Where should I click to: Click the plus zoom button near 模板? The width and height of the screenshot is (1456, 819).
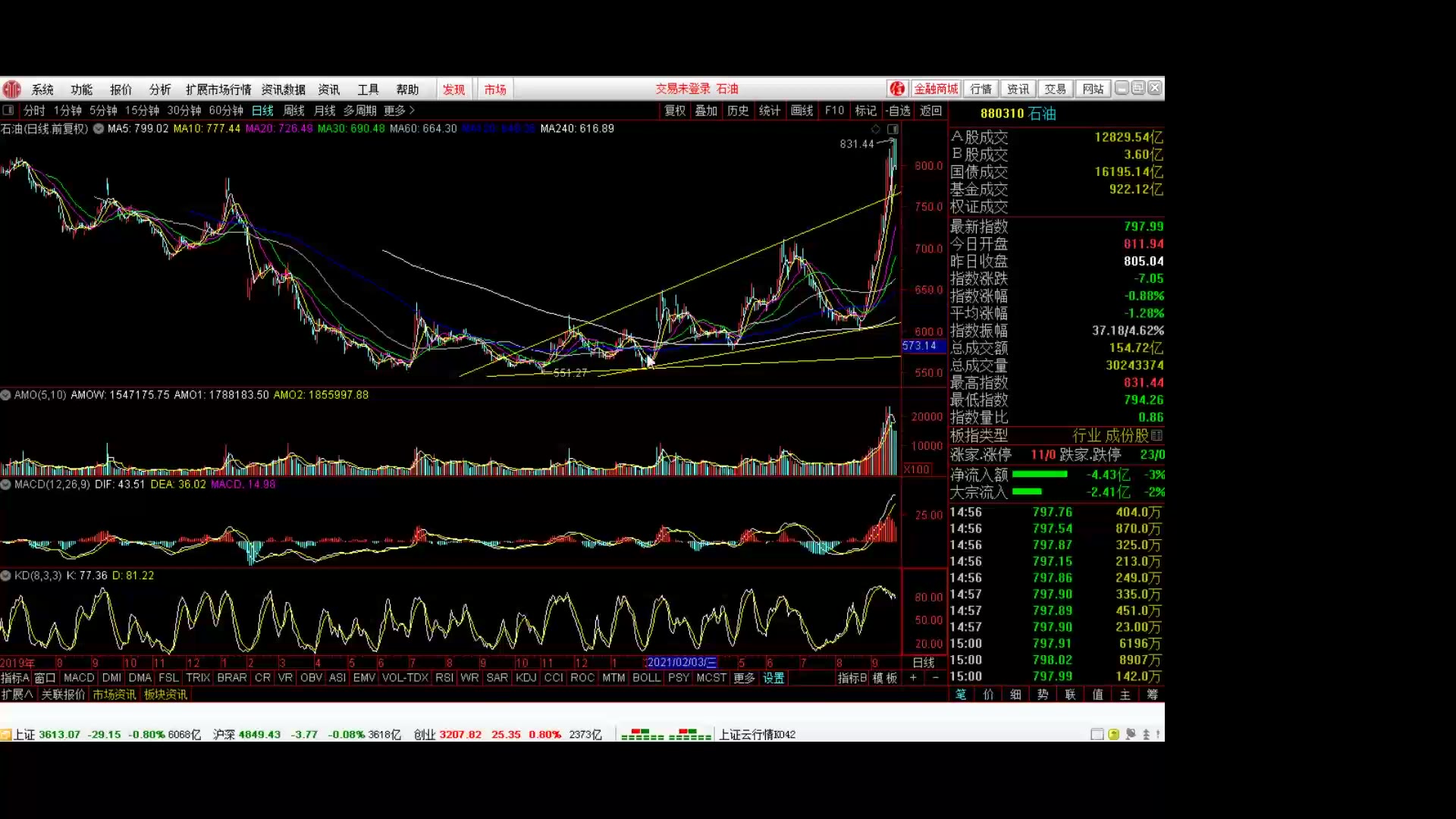point(914,678)
